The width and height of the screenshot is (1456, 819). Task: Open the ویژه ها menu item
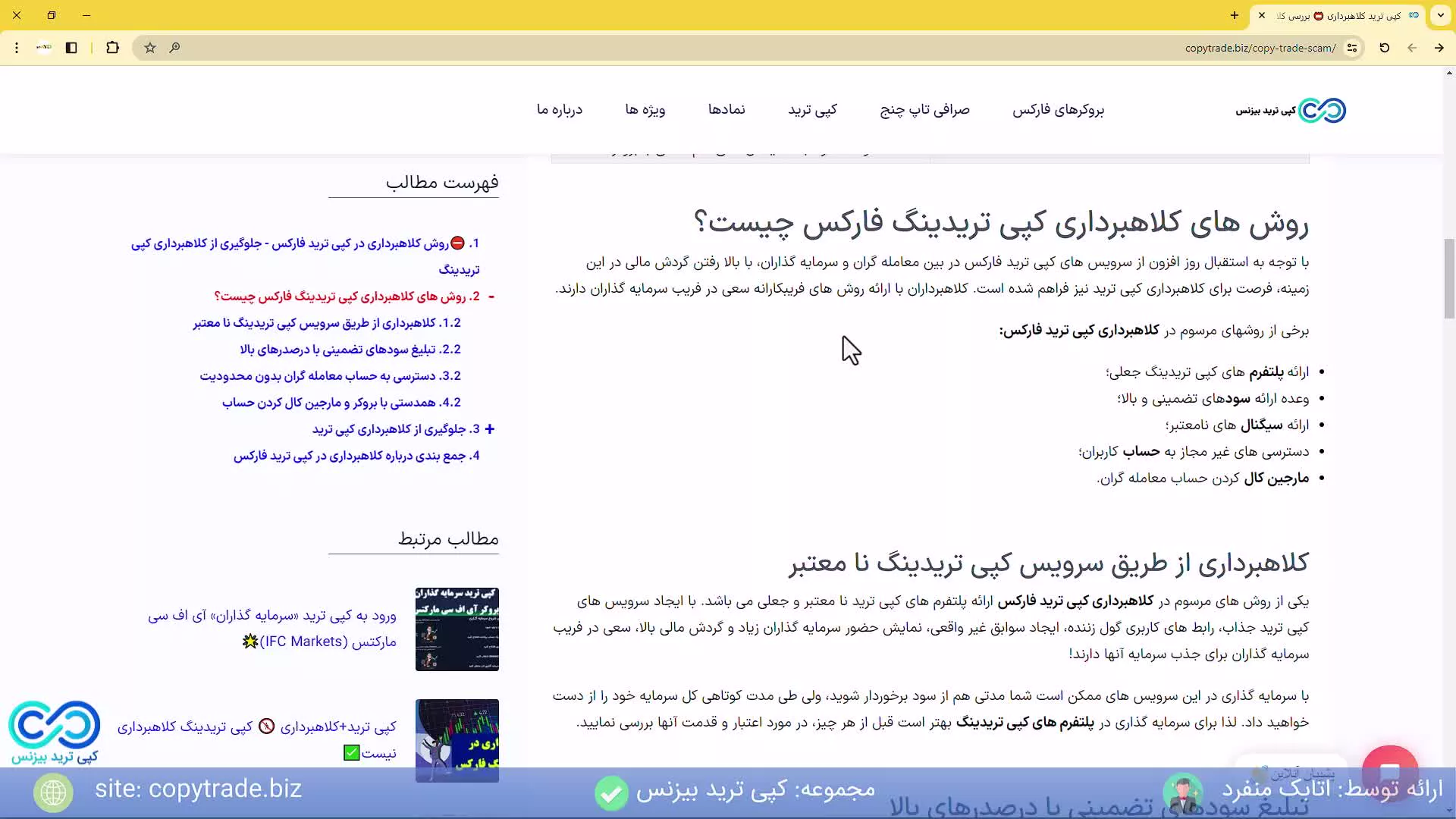[x=645, y=110]
